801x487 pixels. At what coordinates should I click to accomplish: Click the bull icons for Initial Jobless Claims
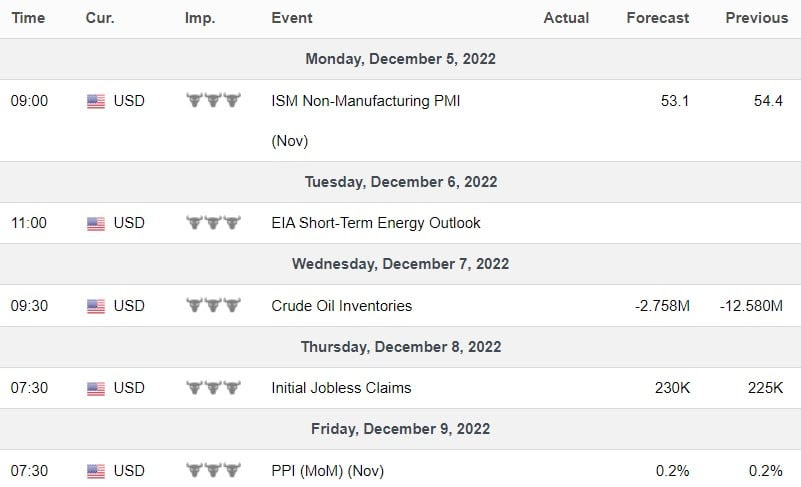coord(213,387)
